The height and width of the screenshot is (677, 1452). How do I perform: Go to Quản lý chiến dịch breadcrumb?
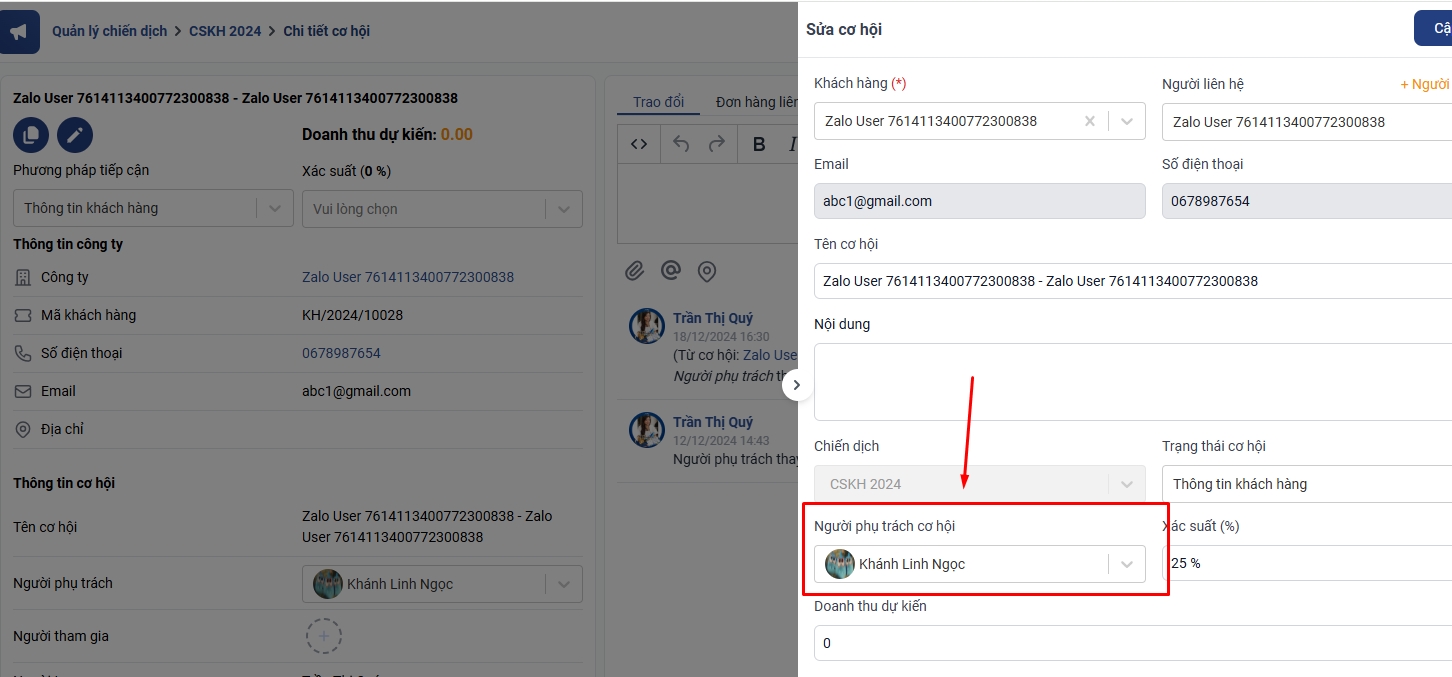pos(110,31)
